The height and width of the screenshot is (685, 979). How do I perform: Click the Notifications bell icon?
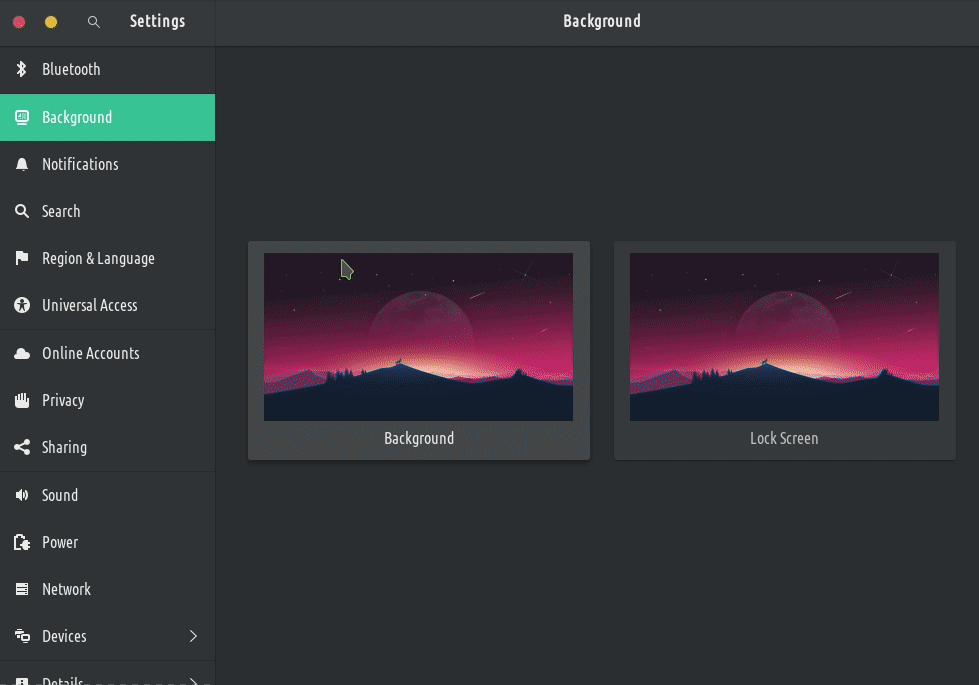point(21,165)
